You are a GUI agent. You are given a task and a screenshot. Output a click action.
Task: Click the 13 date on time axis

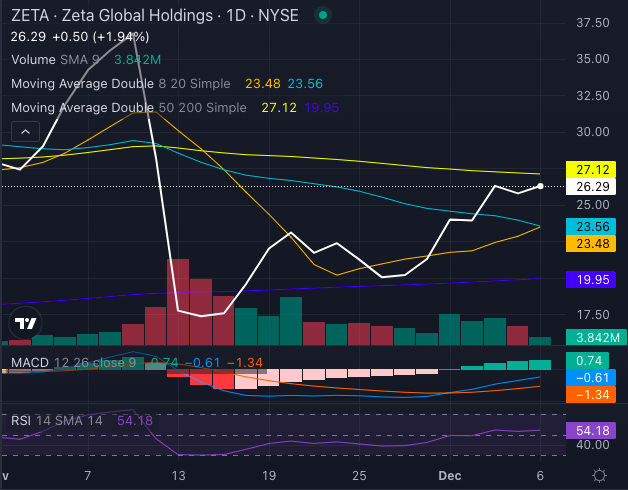180,474
